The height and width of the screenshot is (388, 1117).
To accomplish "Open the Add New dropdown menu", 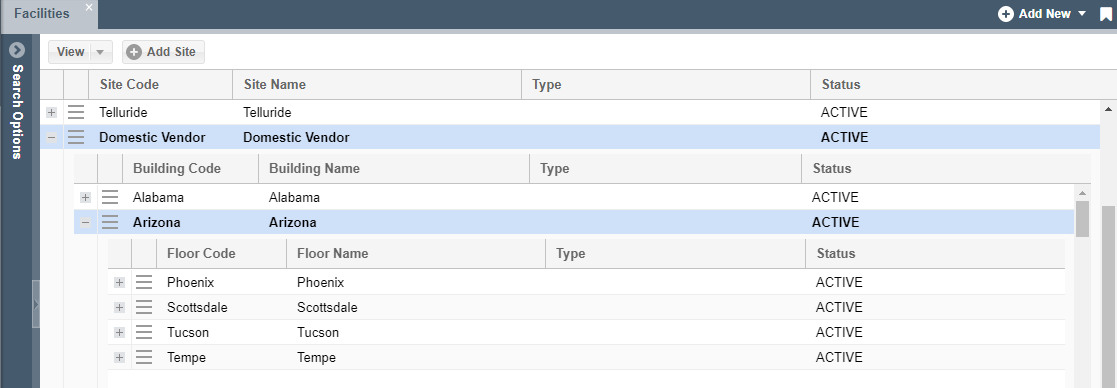I will pos(1081,14).
